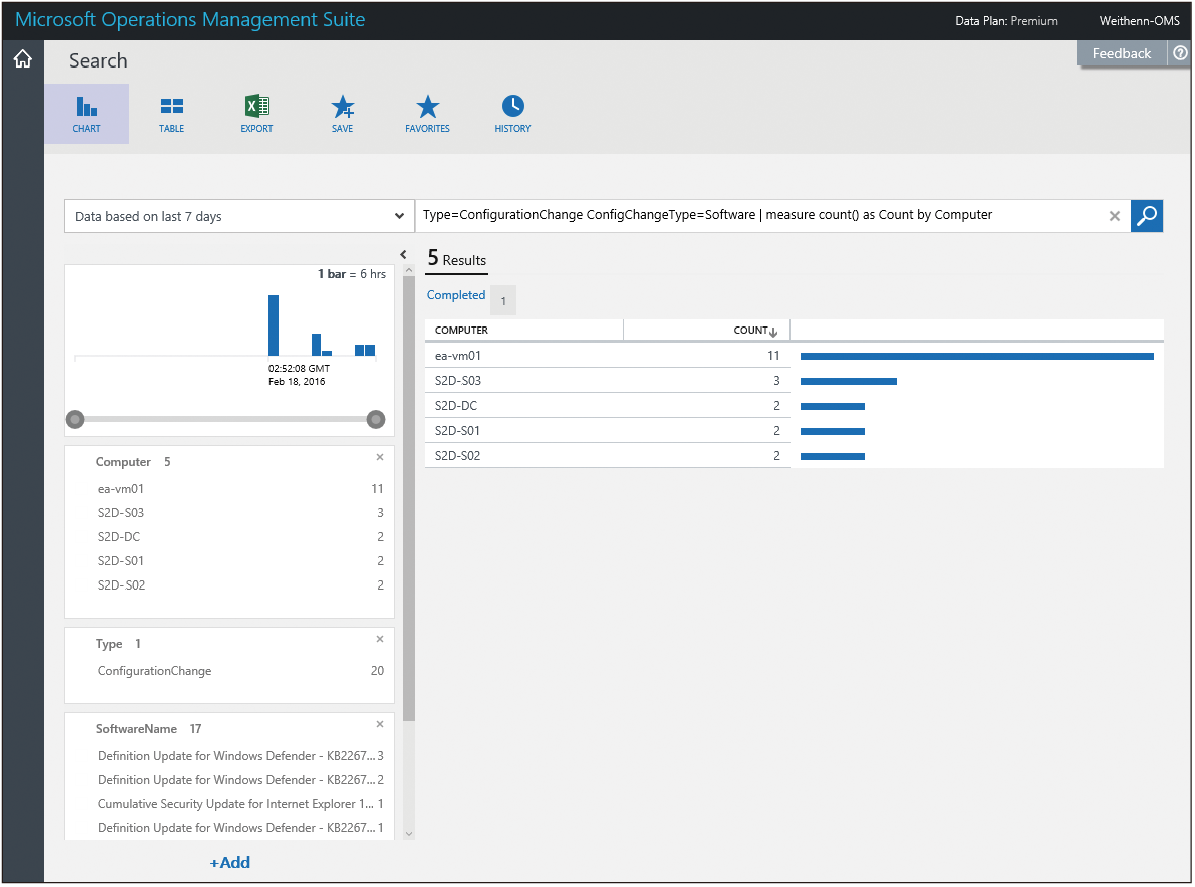
Task: Select Cumulative Security Update for Internet Explorer entry
Action: pos(240,804)
